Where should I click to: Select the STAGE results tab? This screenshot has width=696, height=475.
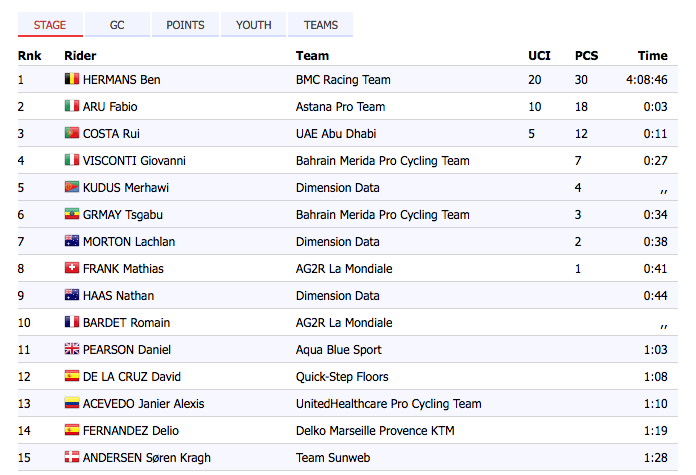coord(50,25)
